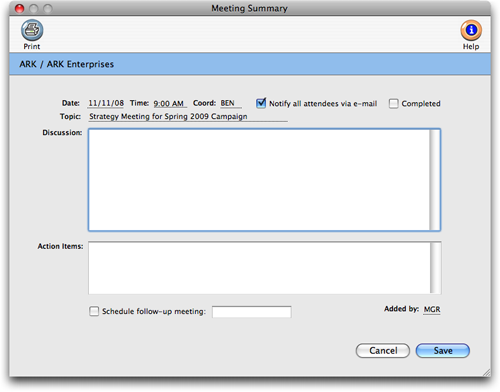Save the meeting summary
Image resolution: width=500 pixels, height=392 pixels.
[443, 351]
